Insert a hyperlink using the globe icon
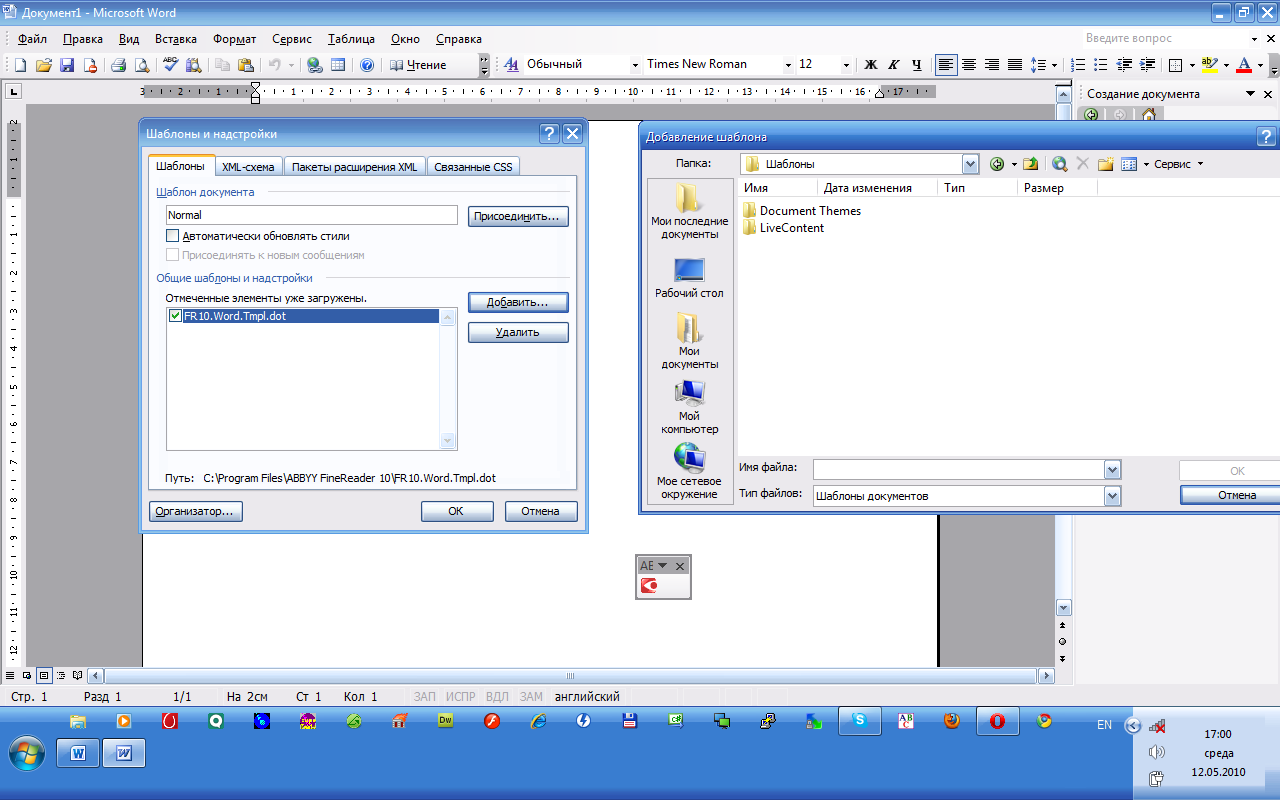 pyautogui.click(x=314, y=65)
